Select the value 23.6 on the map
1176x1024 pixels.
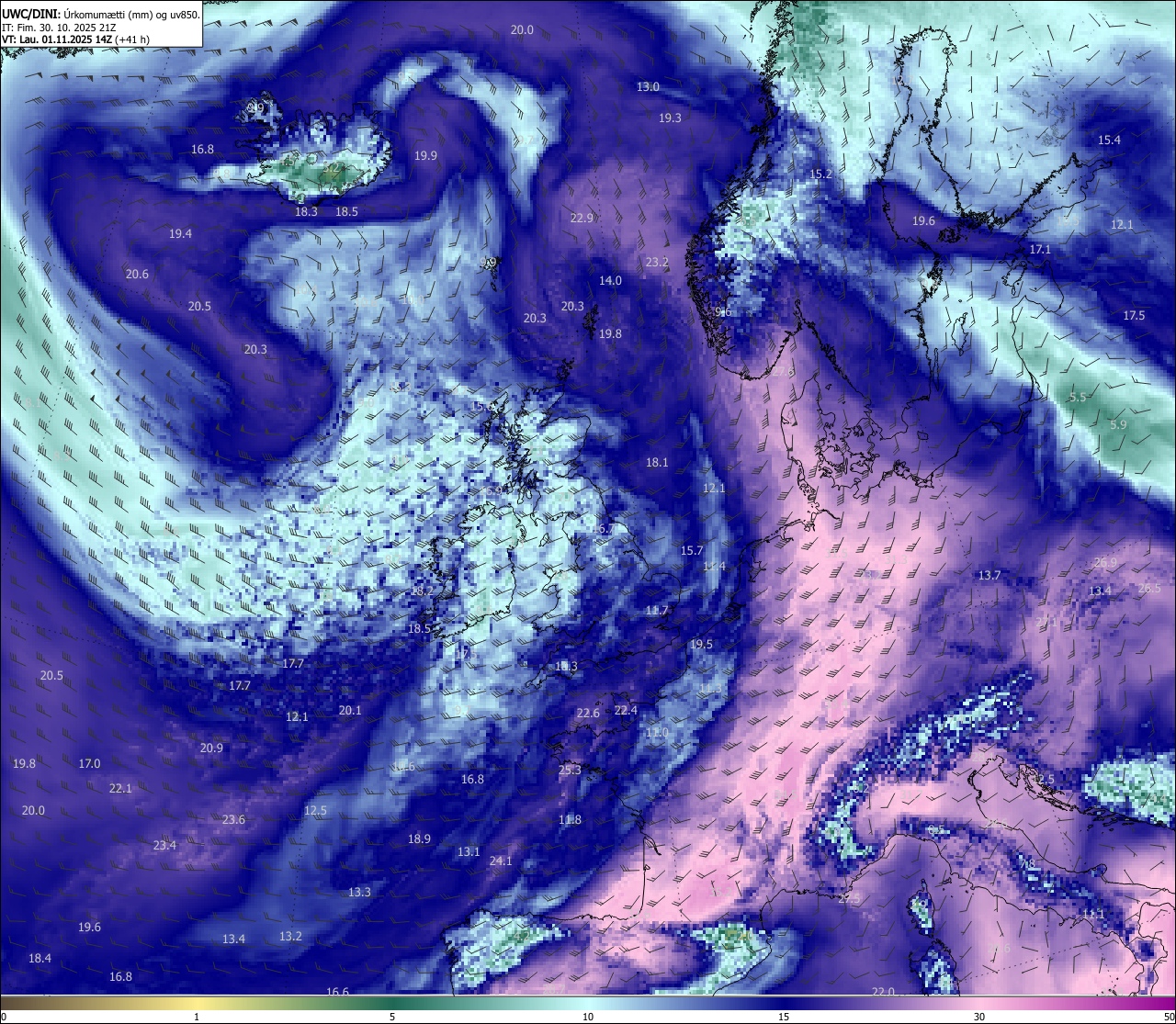(233, 819)
